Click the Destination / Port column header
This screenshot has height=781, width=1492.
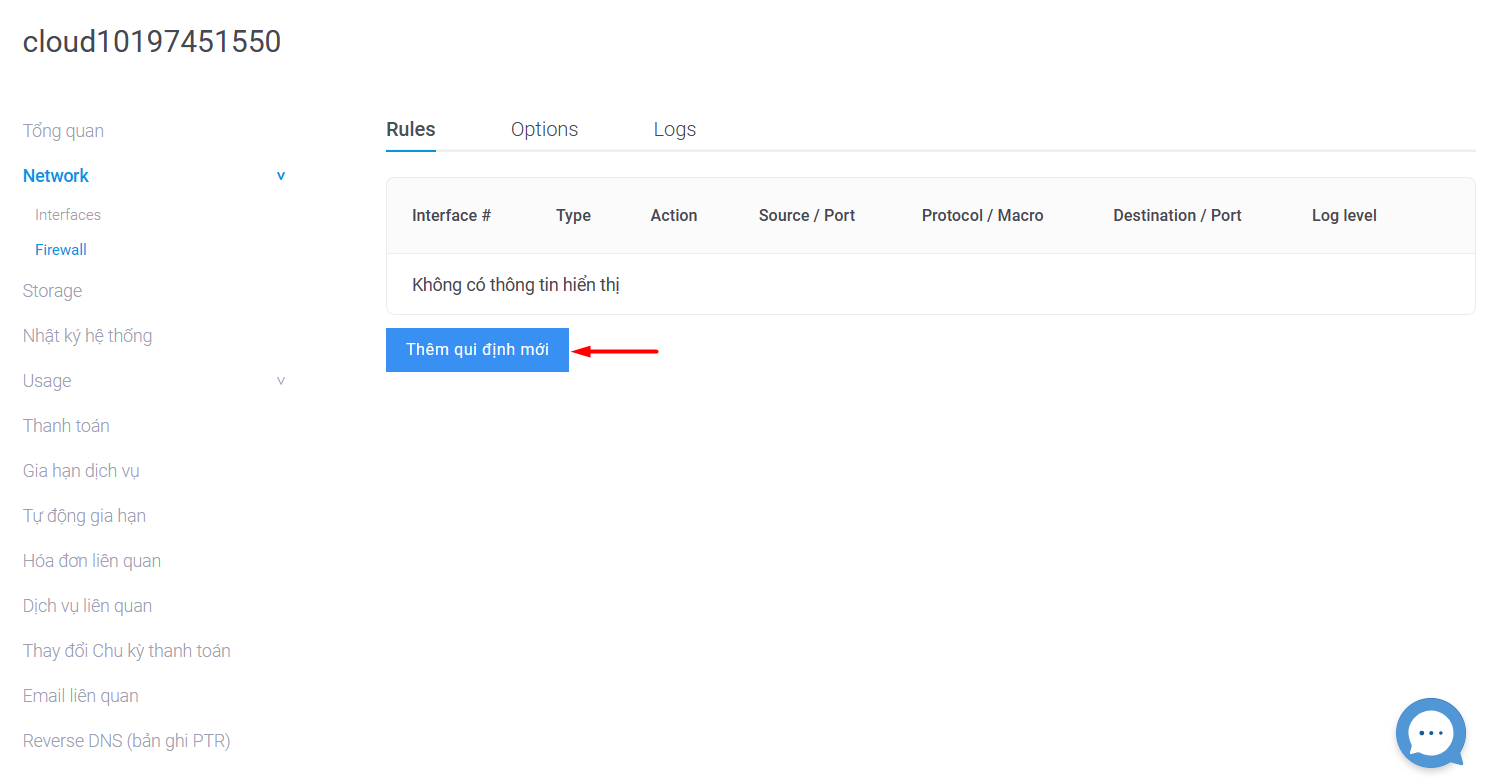click(1177, 216)
